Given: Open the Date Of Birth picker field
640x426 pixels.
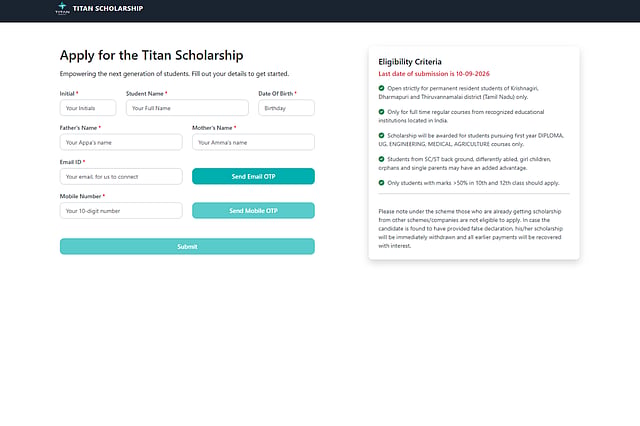Looking at the screenshot, I should [286, 108].
